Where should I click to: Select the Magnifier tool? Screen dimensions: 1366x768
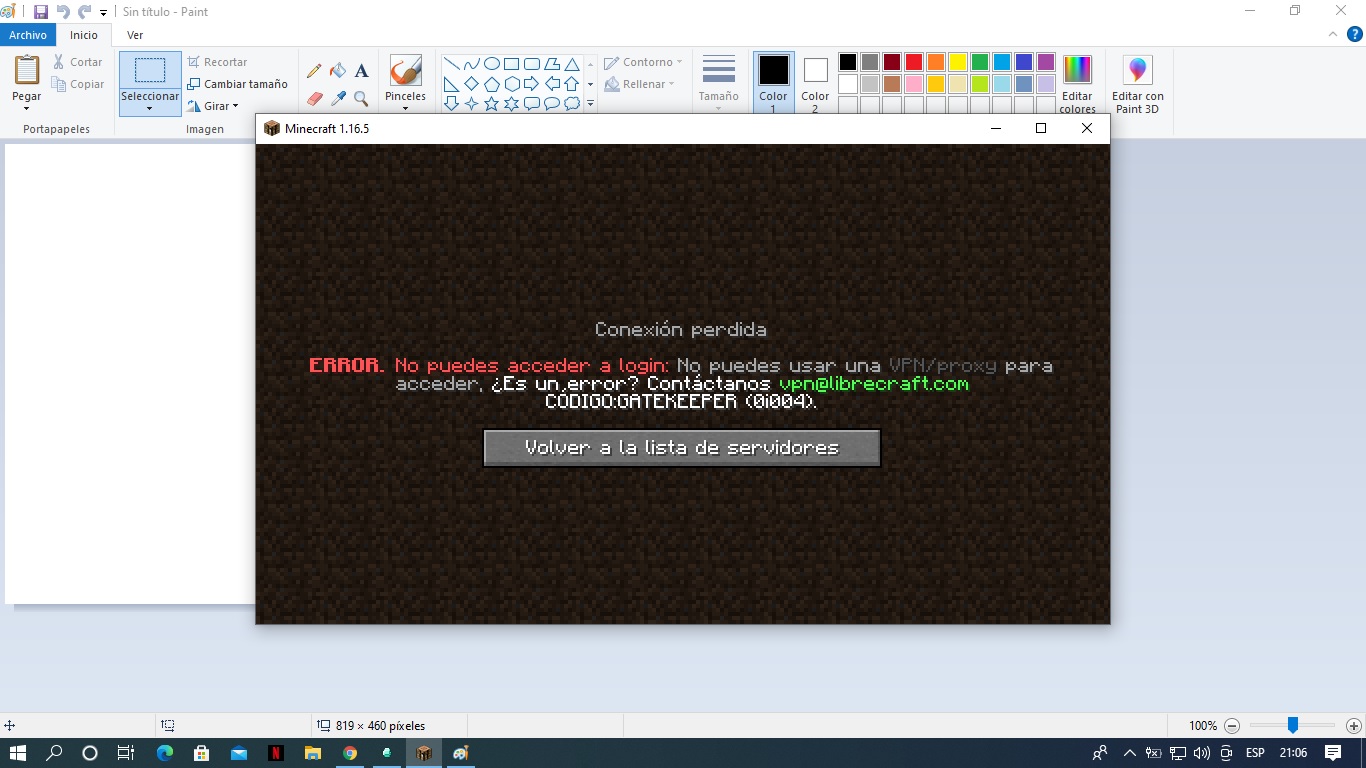[362, 99]
